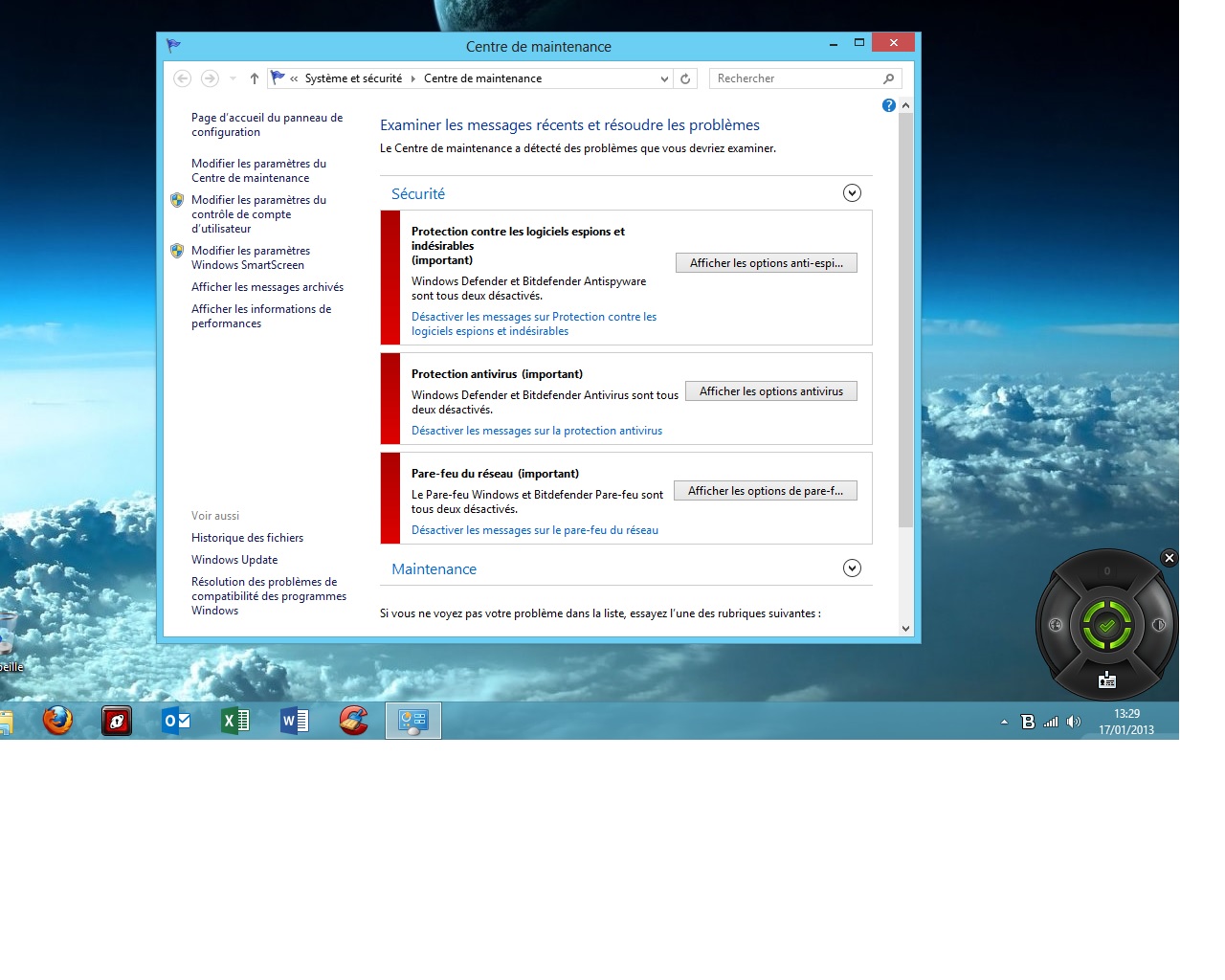Go back with the navigation back arrow
This screenshot has height=980, width=1225.
(x=183, y=78)
